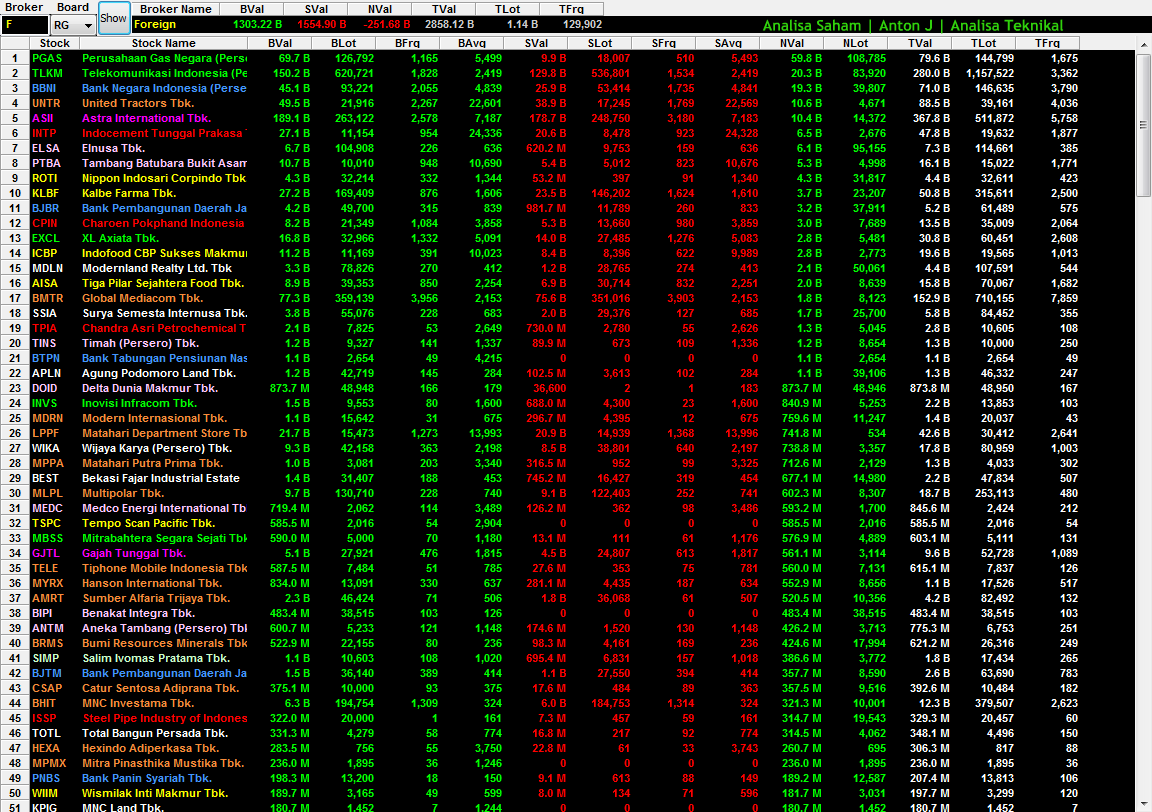Select the ISSP stock code
Image resolution: width=1152 pixels, height=812 pixels.
(44, 719)
